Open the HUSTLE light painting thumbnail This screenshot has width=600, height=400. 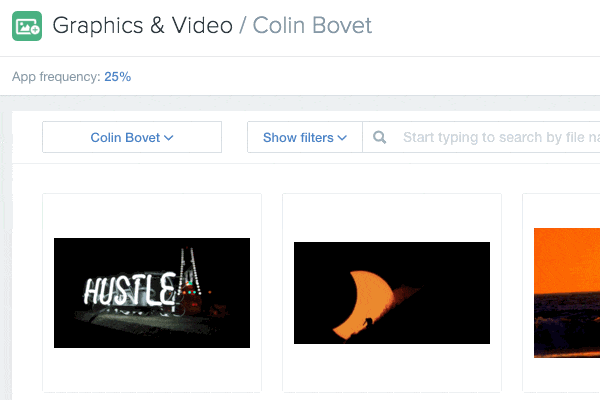click(152, 293)
